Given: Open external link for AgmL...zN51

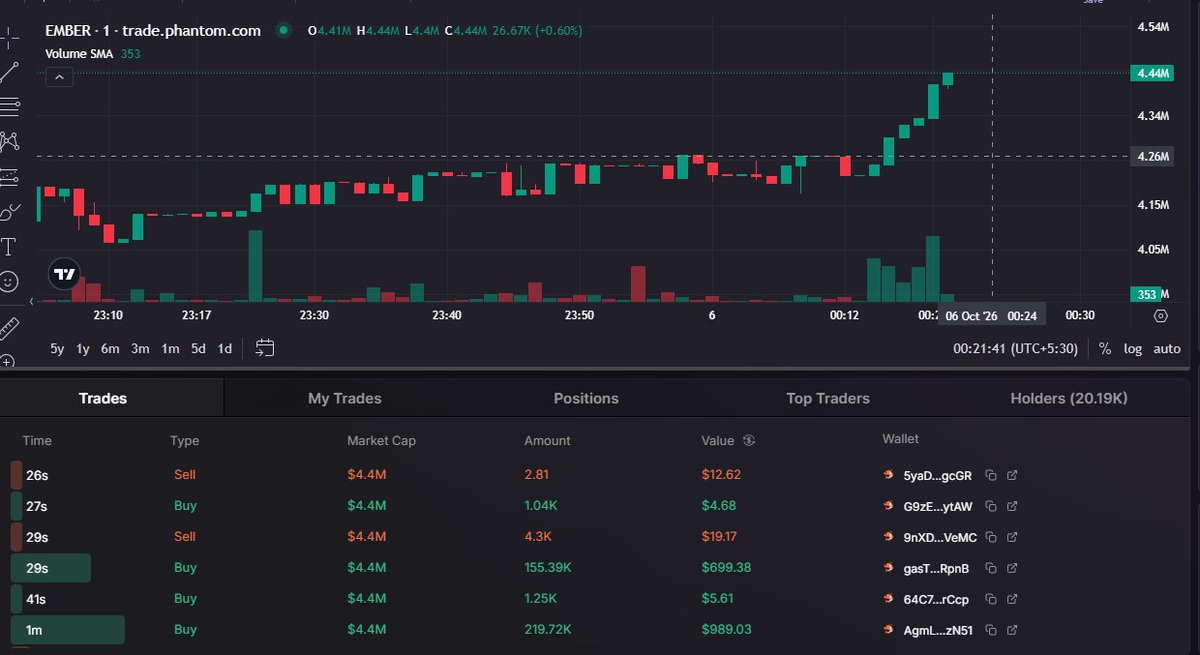Looking at the screenshot, I should click(1012, 630).
